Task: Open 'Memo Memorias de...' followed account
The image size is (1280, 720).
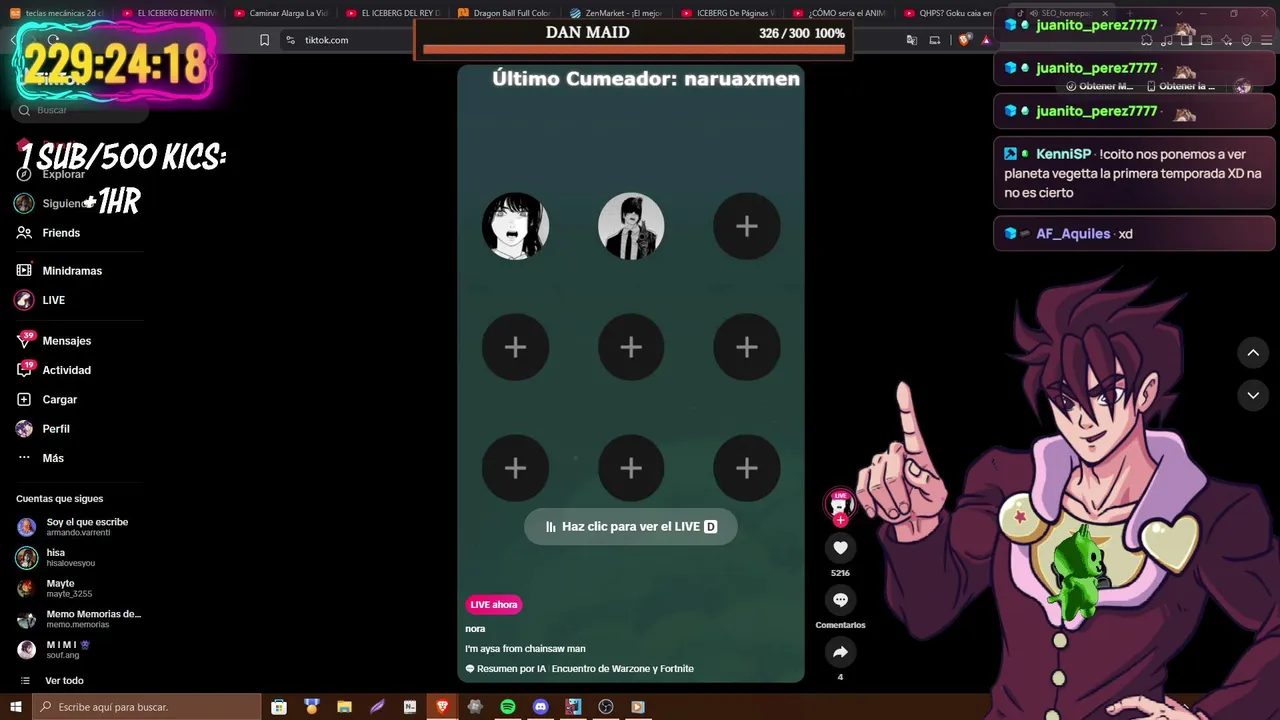Action: 80,619
